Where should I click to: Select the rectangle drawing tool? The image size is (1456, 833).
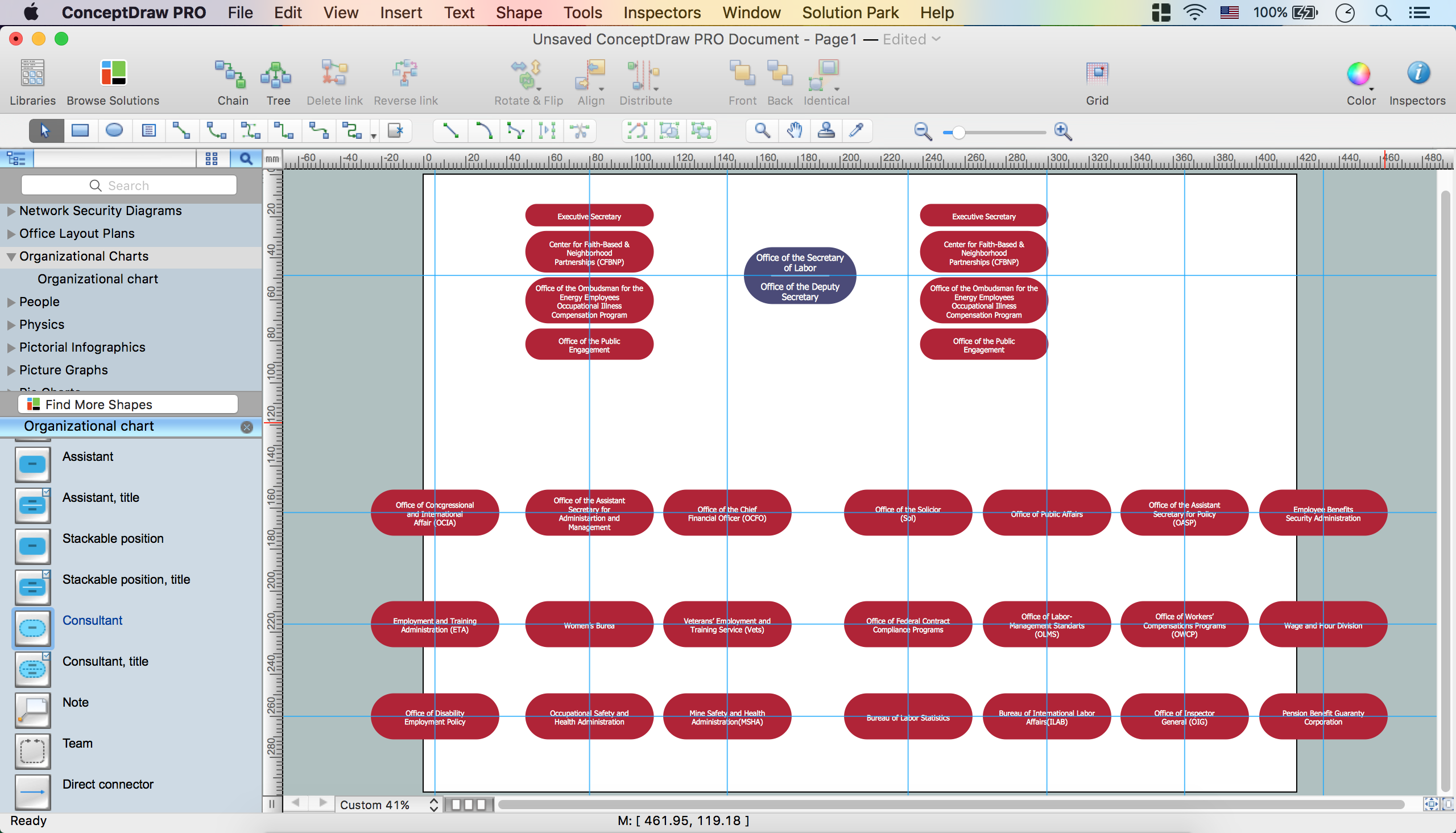click(80, 130)
